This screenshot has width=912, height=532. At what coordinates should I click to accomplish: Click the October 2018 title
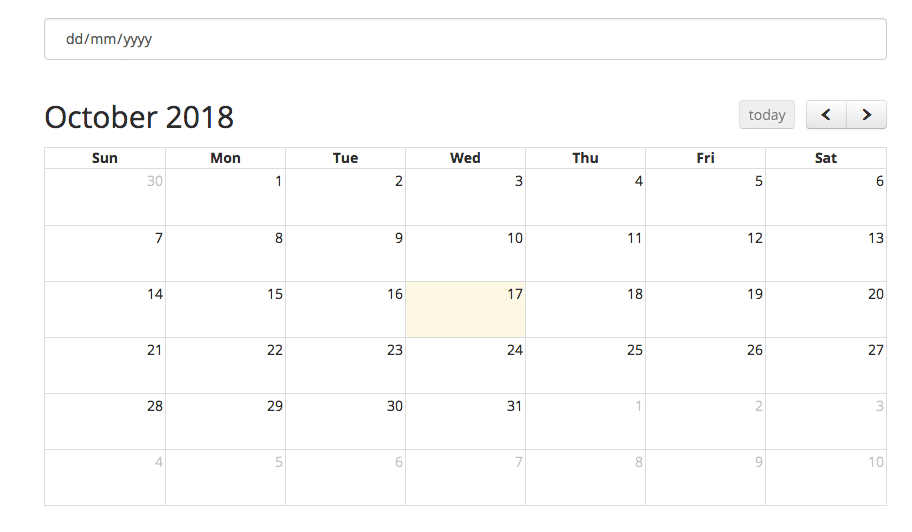click(139, 117)
